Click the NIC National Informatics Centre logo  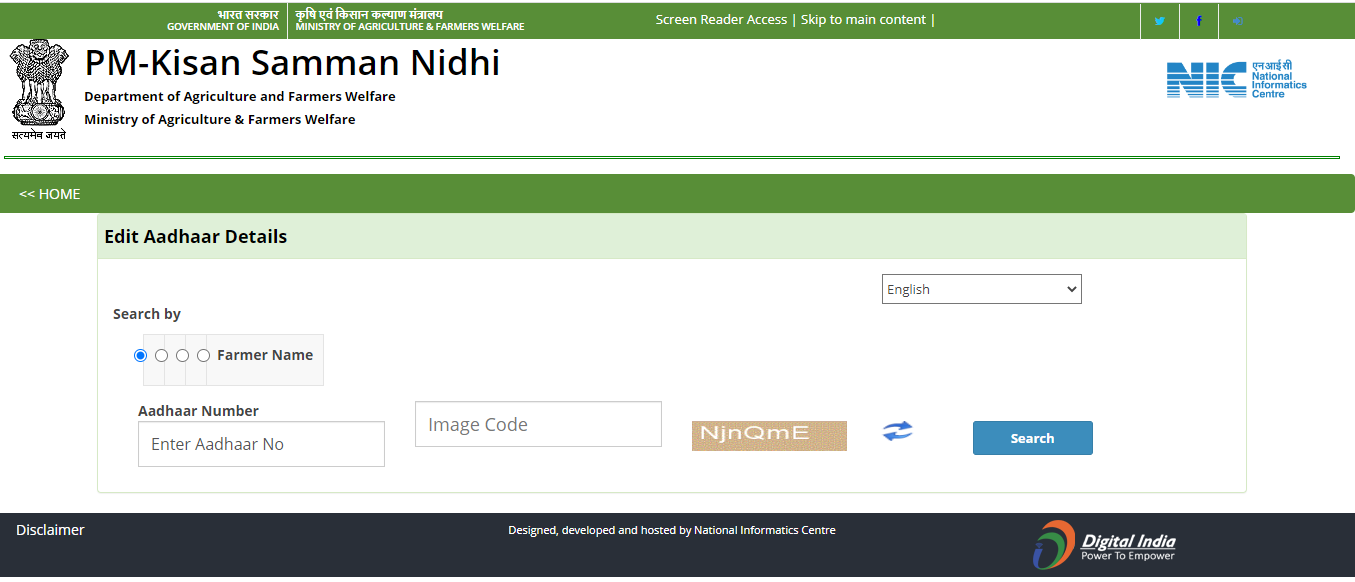point(1237,79)
